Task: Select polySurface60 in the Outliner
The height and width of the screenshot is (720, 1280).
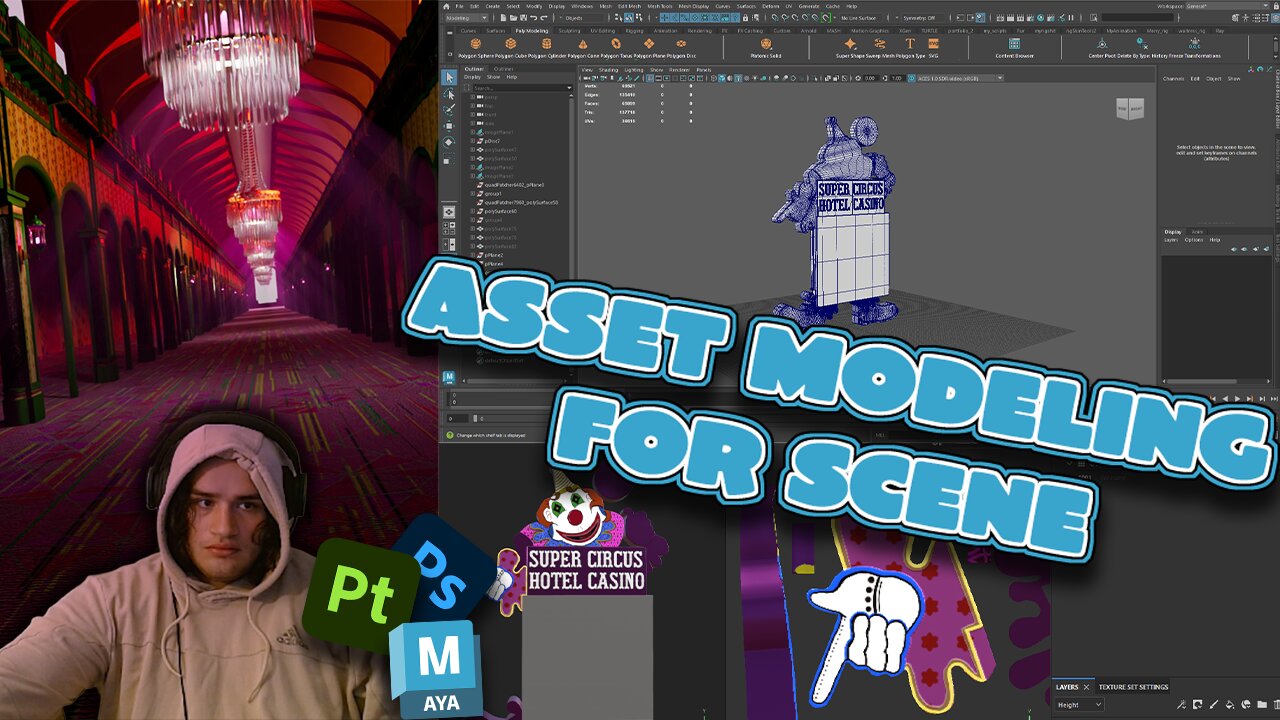Action: pyautogui.click(x=500, y=211)
